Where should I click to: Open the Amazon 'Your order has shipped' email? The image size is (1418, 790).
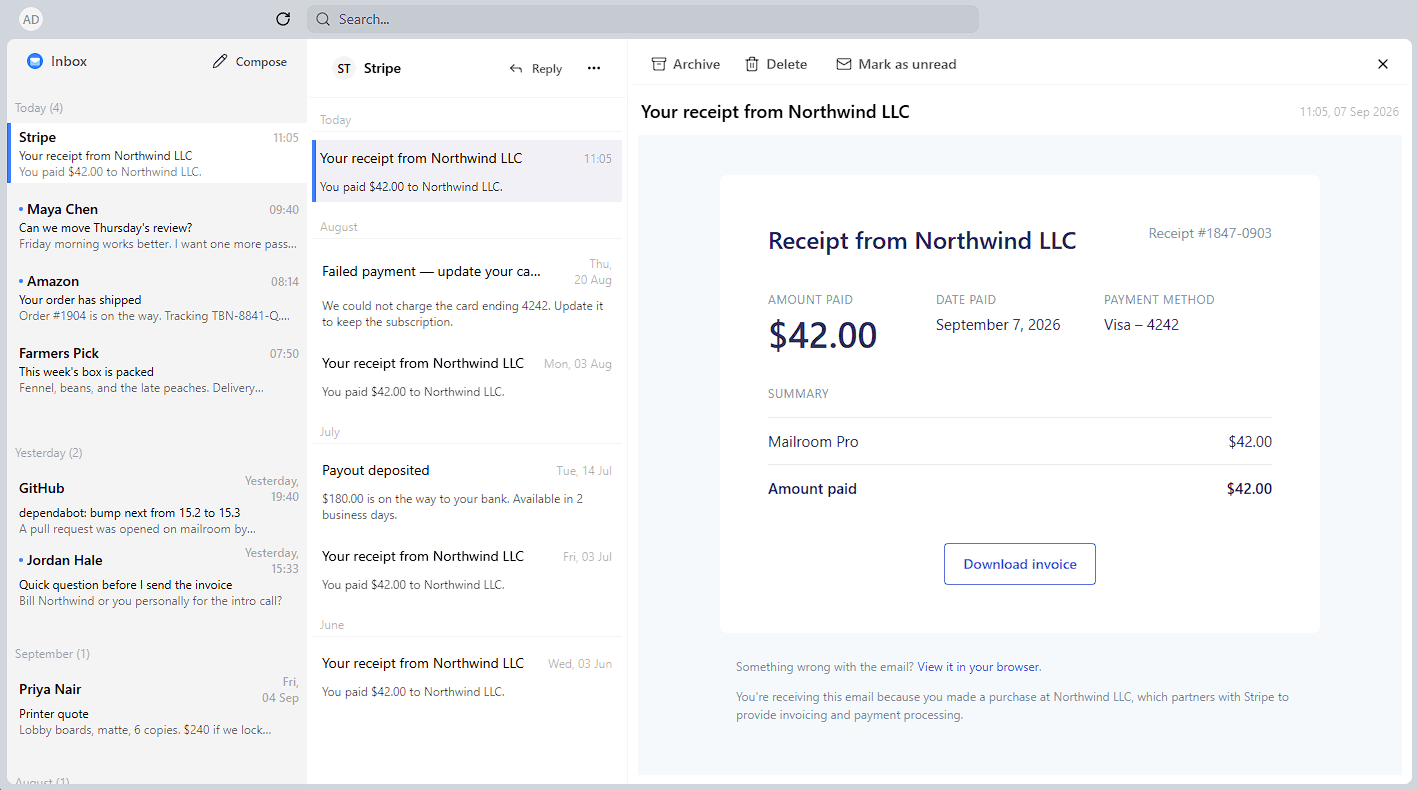pos(158,297)
